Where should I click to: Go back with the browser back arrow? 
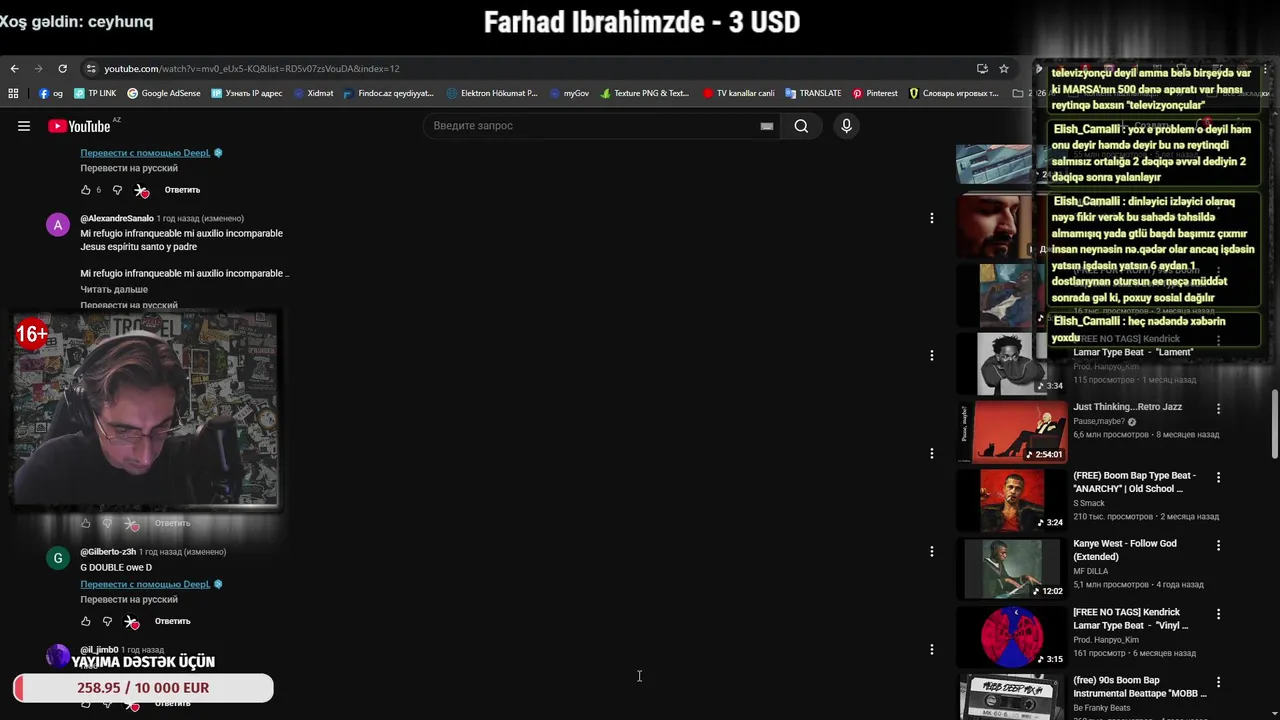(14, 69)
